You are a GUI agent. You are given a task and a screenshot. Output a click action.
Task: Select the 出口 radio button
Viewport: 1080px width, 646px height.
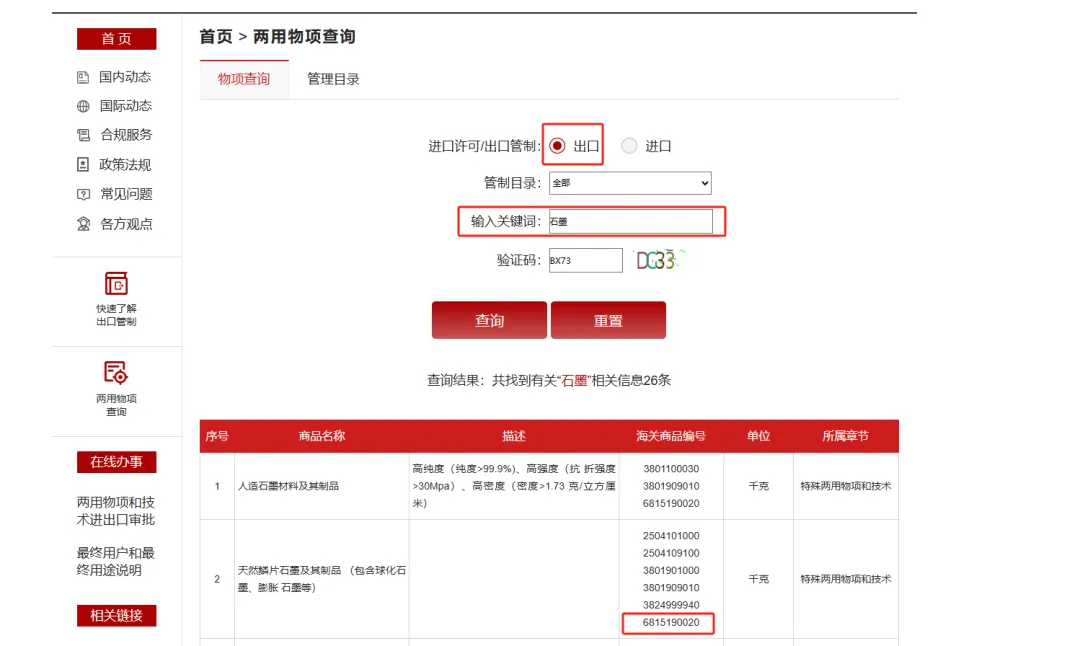coord(557,146)
